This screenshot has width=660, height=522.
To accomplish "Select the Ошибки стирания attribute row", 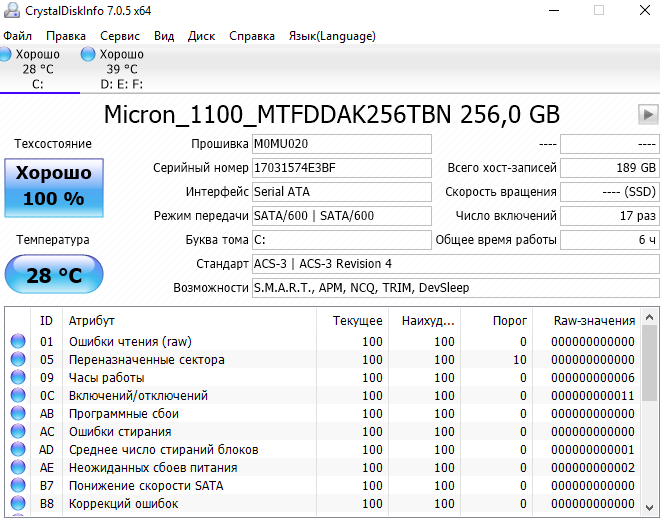I will pyautogui.click(x=323, y=431).
